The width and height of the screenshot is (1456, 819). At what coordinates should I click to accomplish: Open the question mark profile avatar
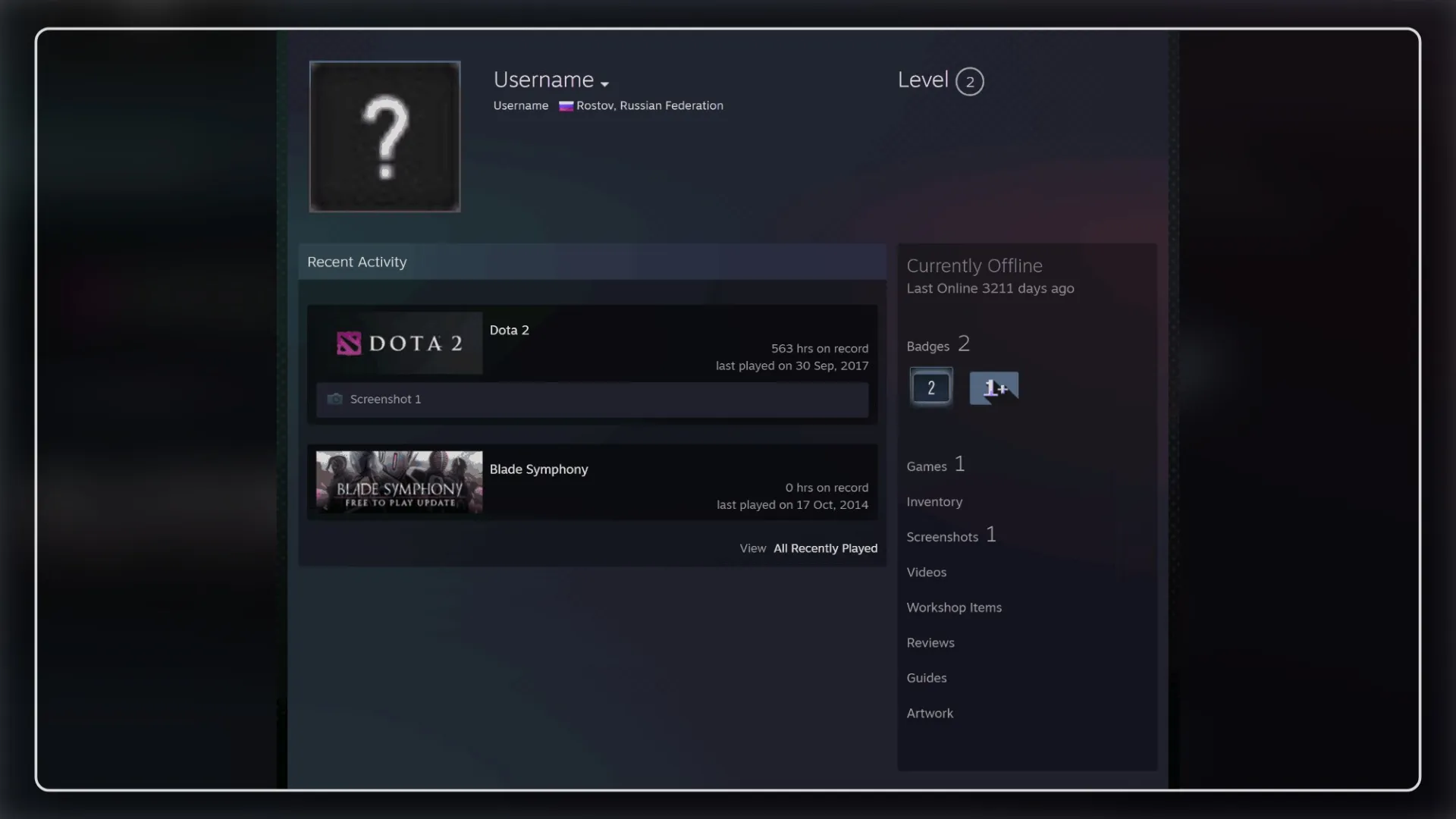[384, 136]
